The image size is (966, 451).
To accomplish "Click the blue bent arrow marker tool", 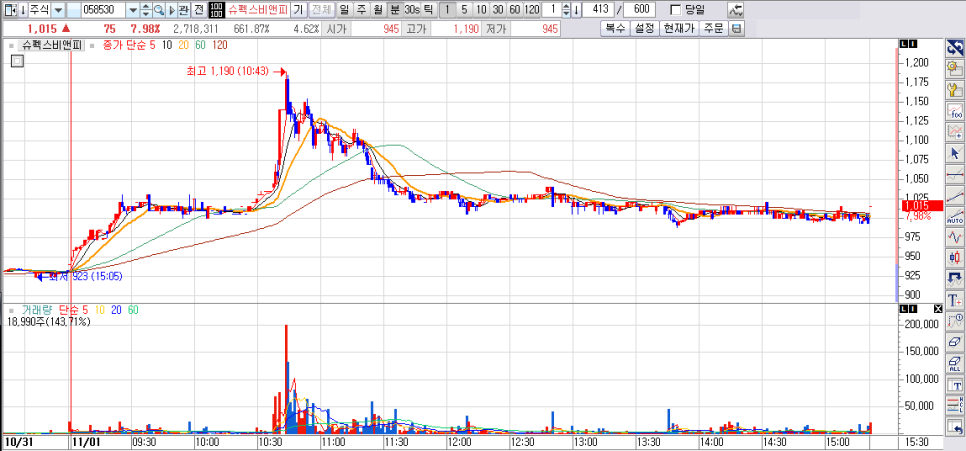I will point(955,278).
